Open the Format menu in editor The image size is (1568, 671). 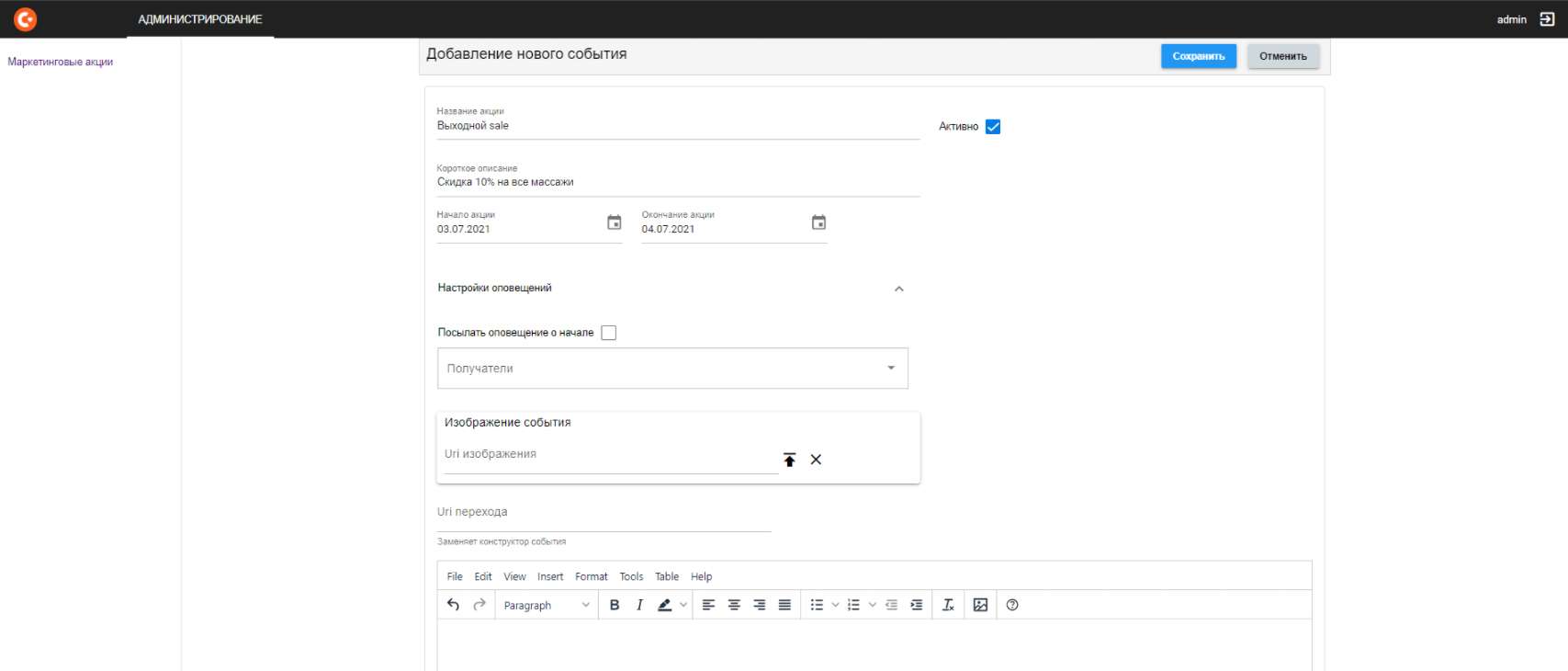[591, 576]
